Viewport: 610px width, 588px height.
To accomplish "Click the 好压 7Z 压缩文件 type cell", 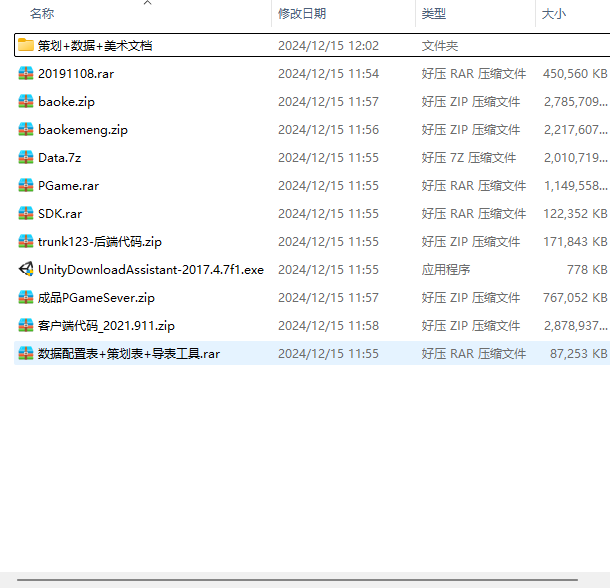I will (469, 158).
